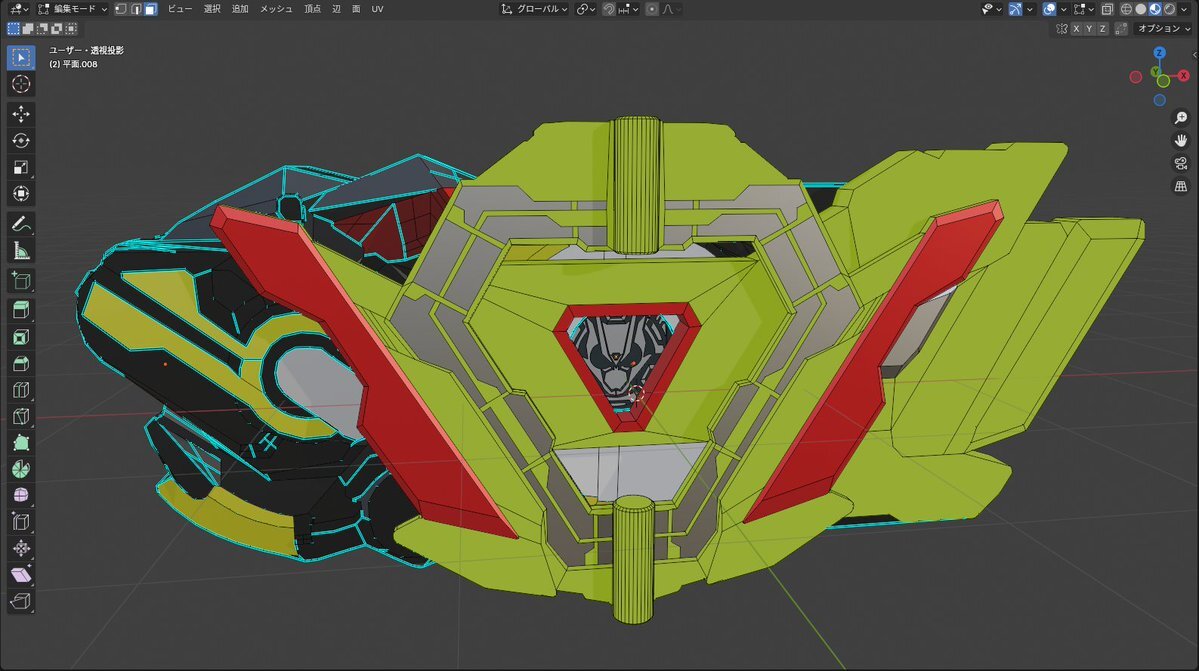
Task: Click the Z axis on navigation gizmo
Action: (x=1159, y=54)
